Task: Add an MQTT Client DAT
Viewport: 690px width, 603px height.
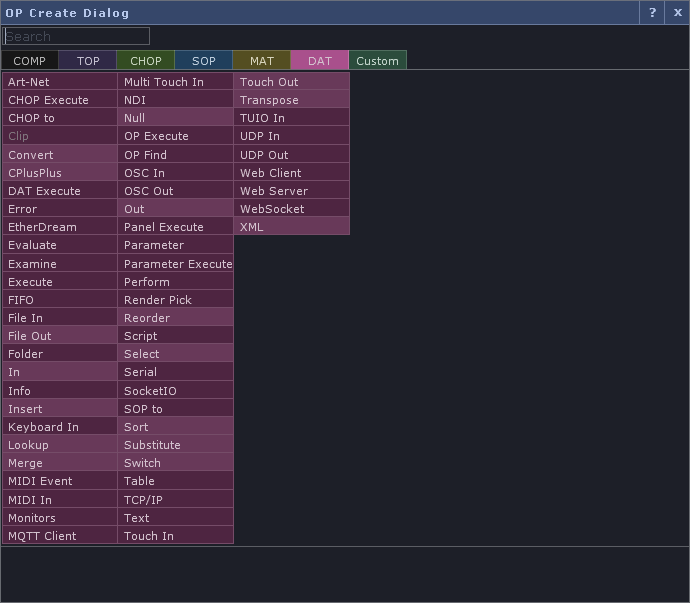Action: click(x=60, y=536)
